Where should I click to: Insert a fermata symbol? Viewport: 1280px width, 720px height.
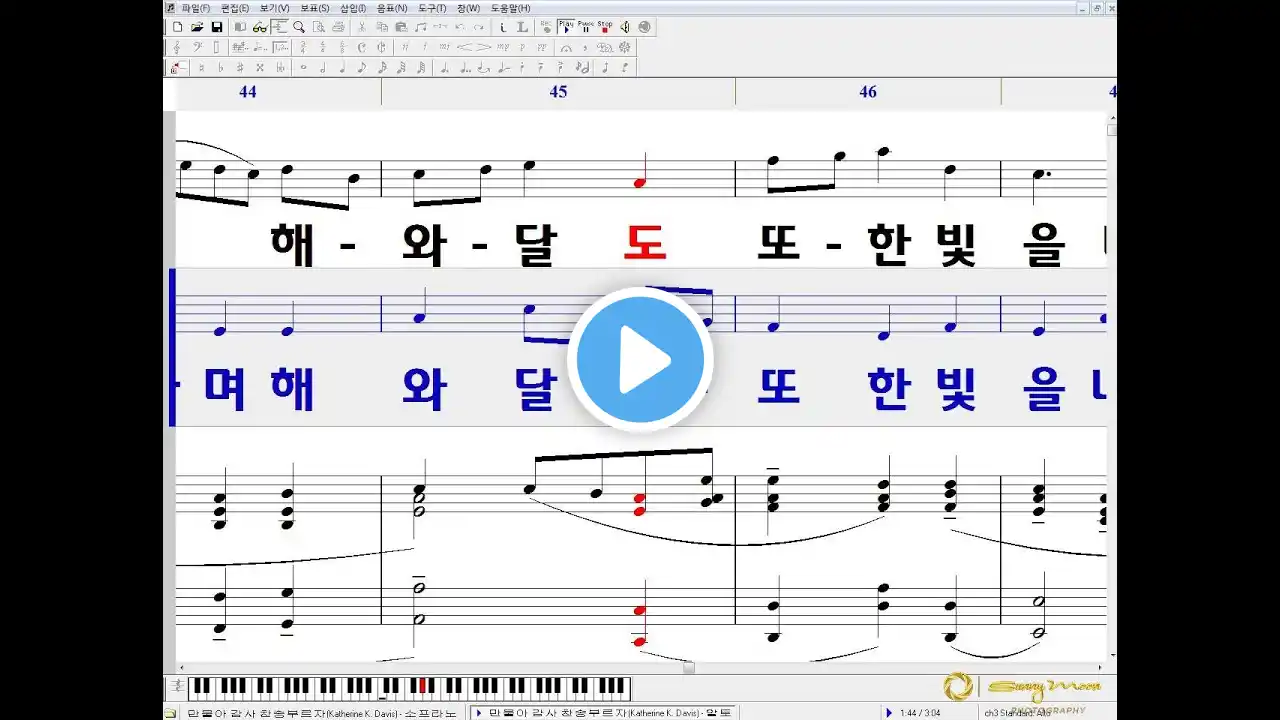point(566,47)
